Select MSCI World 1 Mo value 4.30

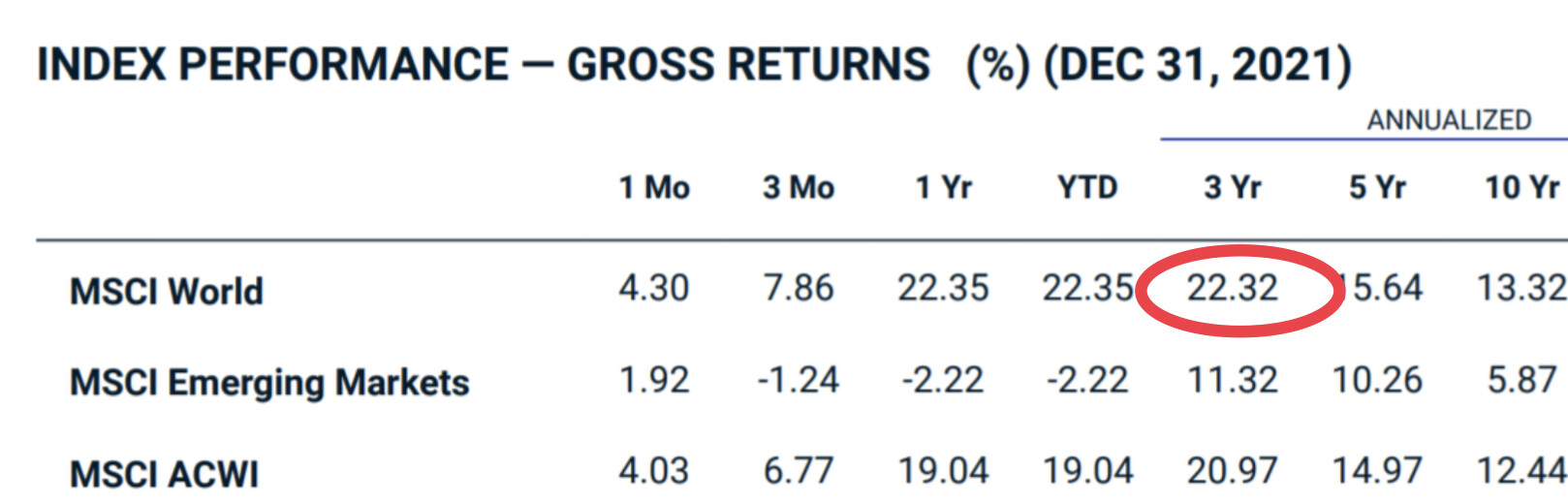pyautogui.click(x=654, y=288)
